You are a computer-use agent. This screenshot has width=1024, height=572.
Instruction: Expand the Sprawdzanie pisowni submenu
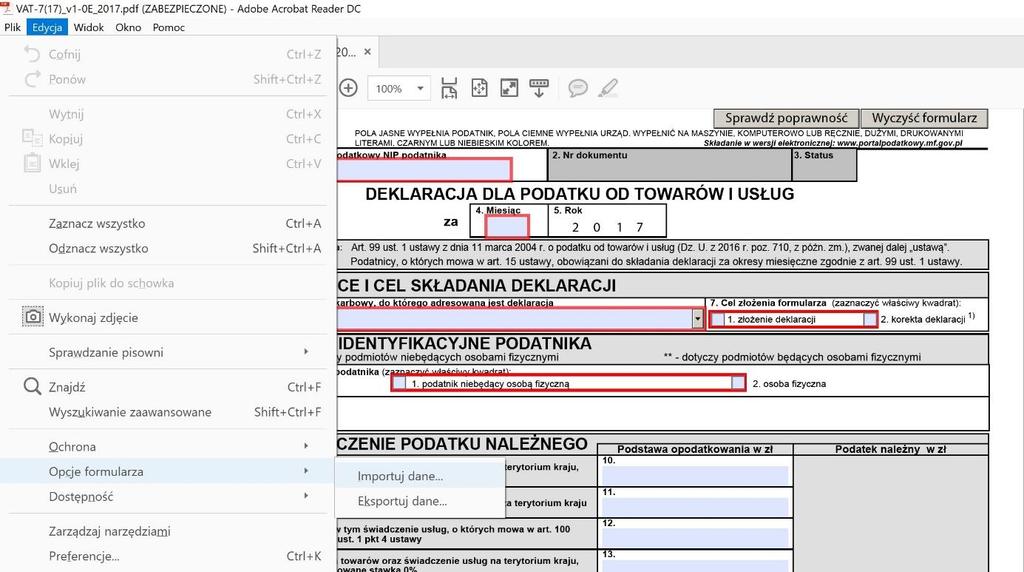pyautogui.click(x=306, y=352)
